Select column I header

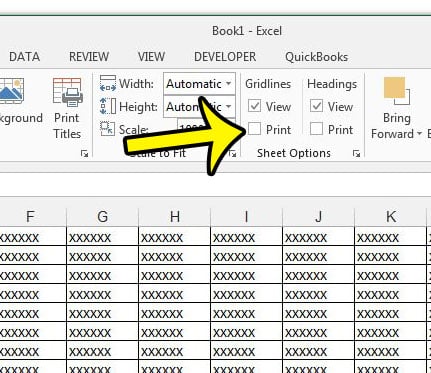247,217
